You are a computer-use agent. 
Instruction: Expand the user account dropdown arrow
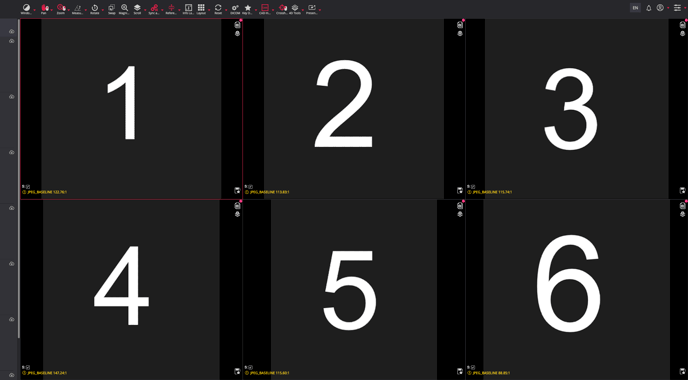coord(668,8)
